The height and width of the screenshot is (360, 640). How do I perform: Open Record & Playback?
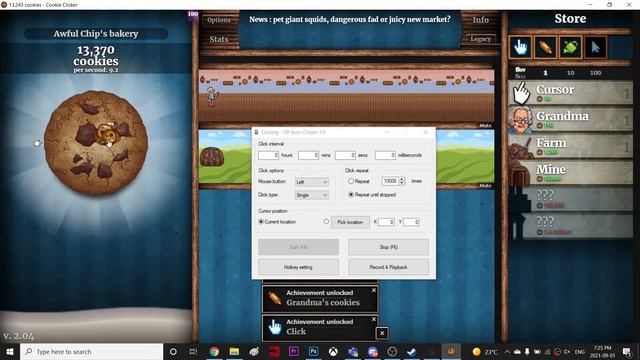click(x=388, y=267)
